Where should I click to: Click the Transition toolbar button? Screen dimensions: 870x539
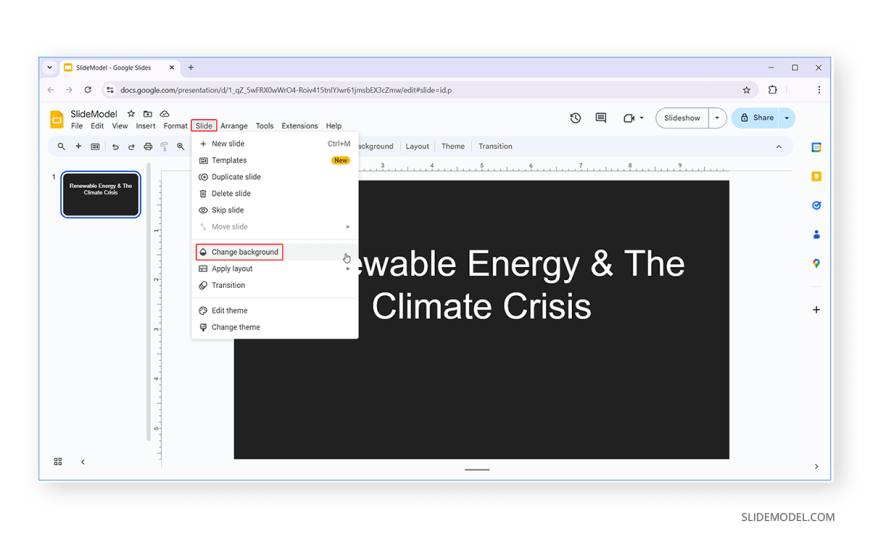point(495,147)
